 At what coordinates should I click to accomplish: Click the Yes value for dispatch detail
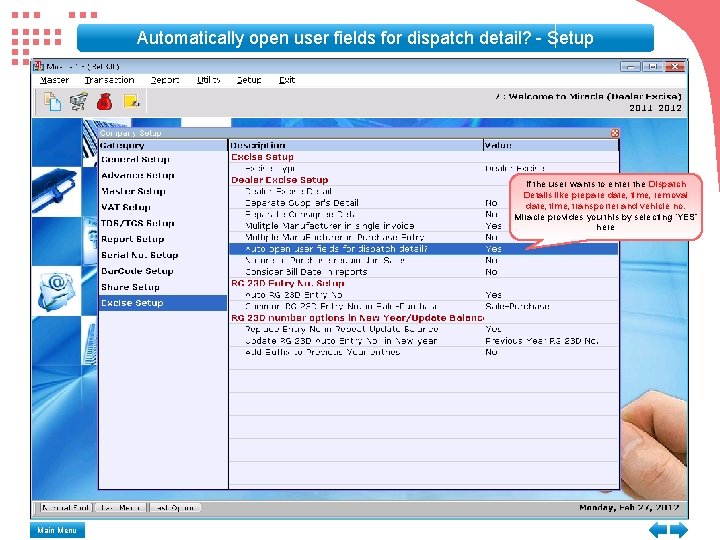pyautogui.click(x=493, y=249)
